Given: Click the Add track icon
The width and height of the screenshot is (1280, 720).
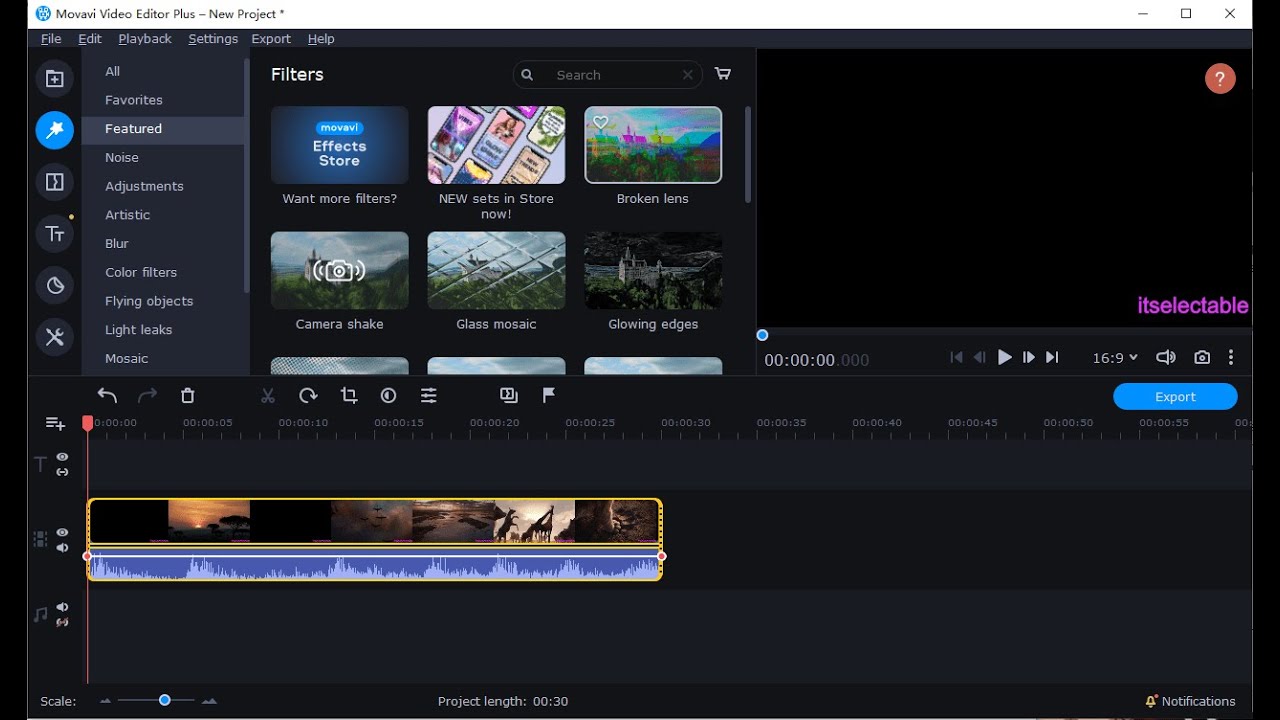Looking at the screenshot, I should [x=55, y=424].
